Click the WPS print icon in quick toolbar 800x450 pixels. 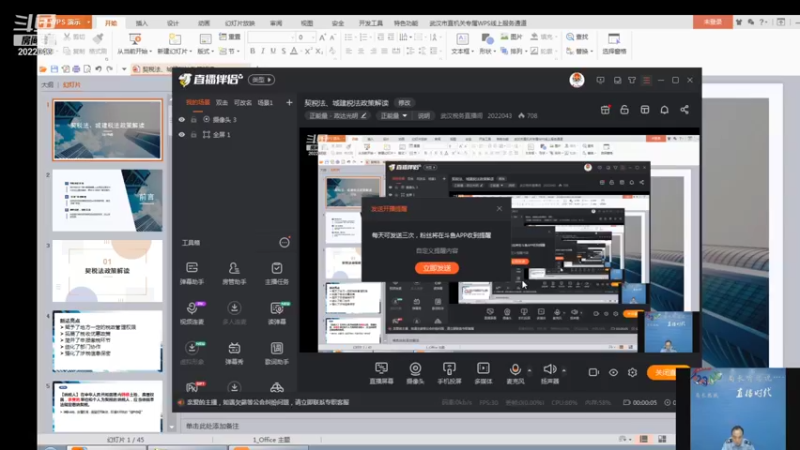[x=76, y=69]
